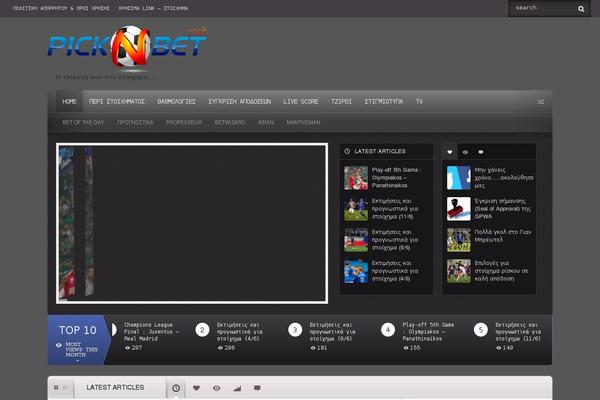Viewport: 600px width, 400px height.
Task: Open the ΒΑΘΜΟΛΟΓΙΕΣ menu item
Action: (x=176, y=101)
